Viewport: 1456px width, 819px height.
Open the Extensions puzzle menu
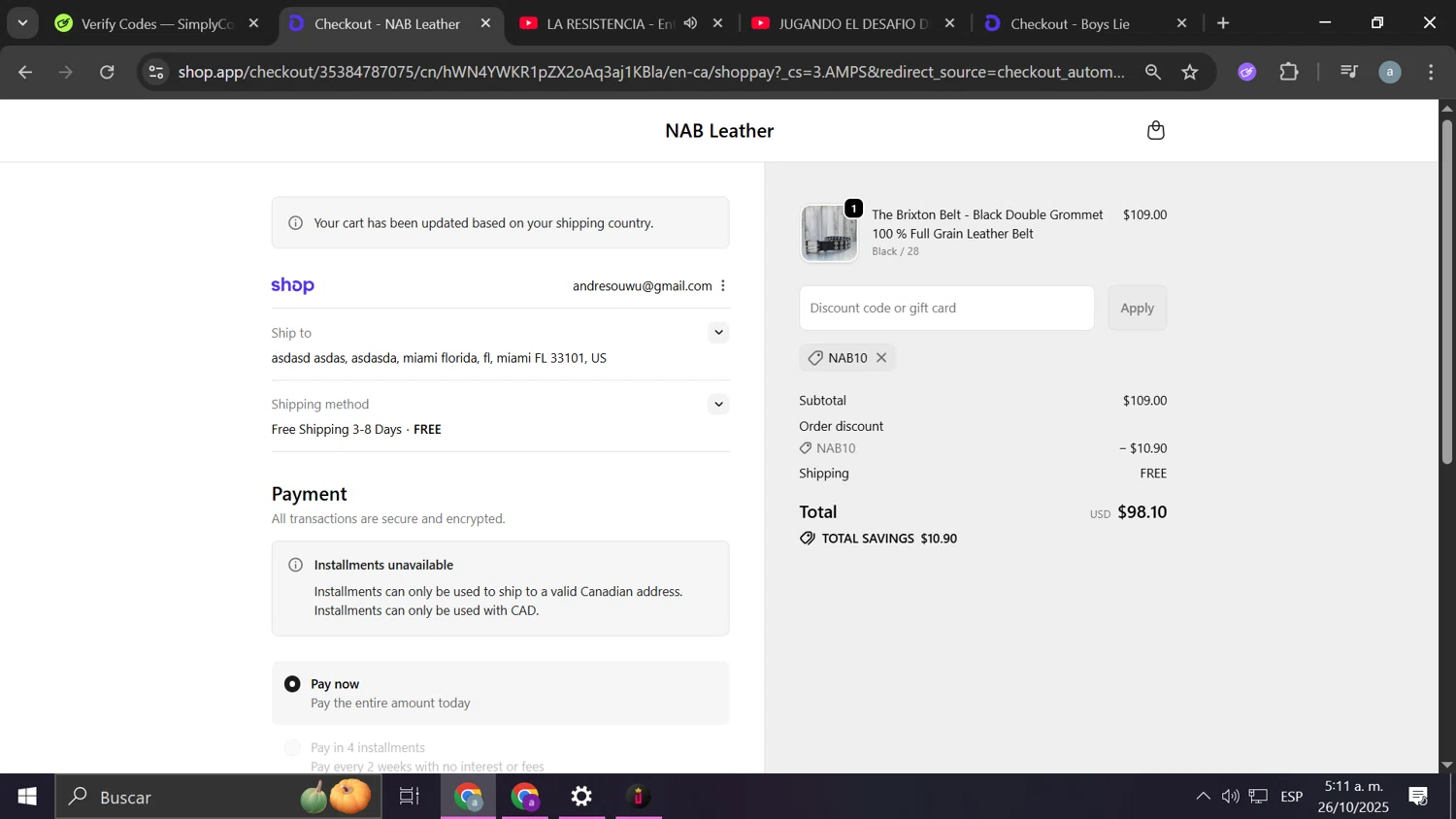(x=1289, y=72)
